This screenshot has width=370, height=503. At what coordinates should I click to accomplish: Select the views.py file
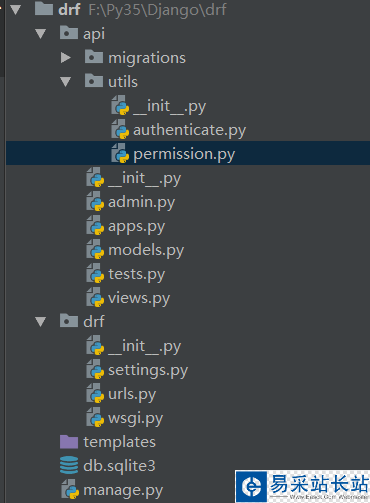(x=139, y=298)
